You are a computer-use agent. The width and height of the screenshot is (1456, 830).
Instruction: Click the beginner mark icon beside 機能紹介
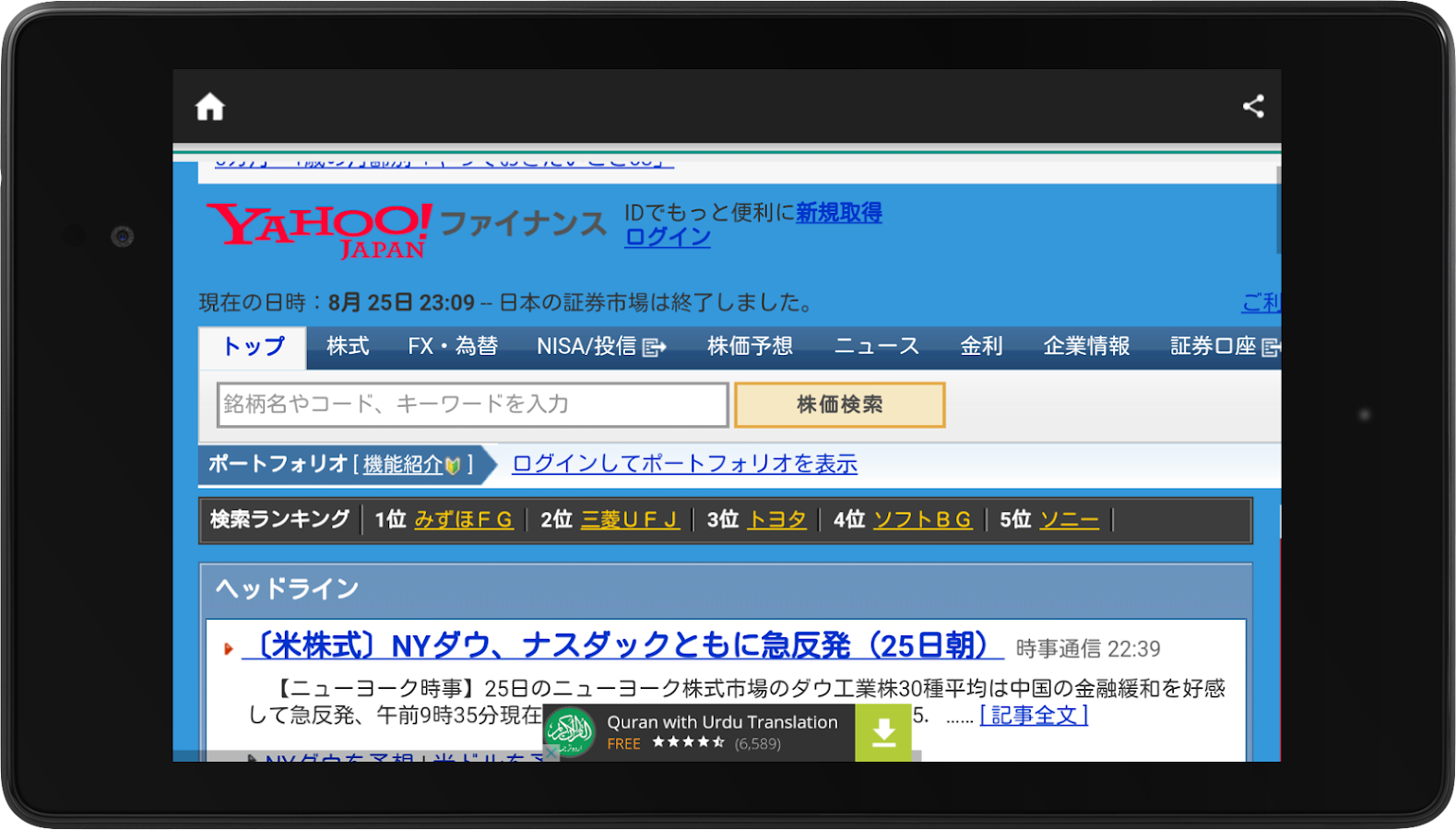point(452,466)
